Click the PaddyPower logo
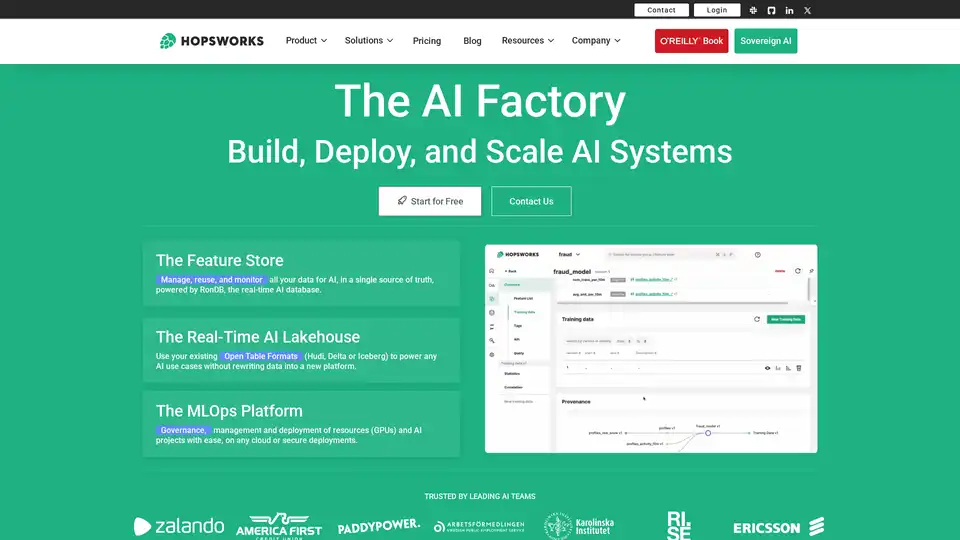Screen dimensions: 960x540 point(377,527)
